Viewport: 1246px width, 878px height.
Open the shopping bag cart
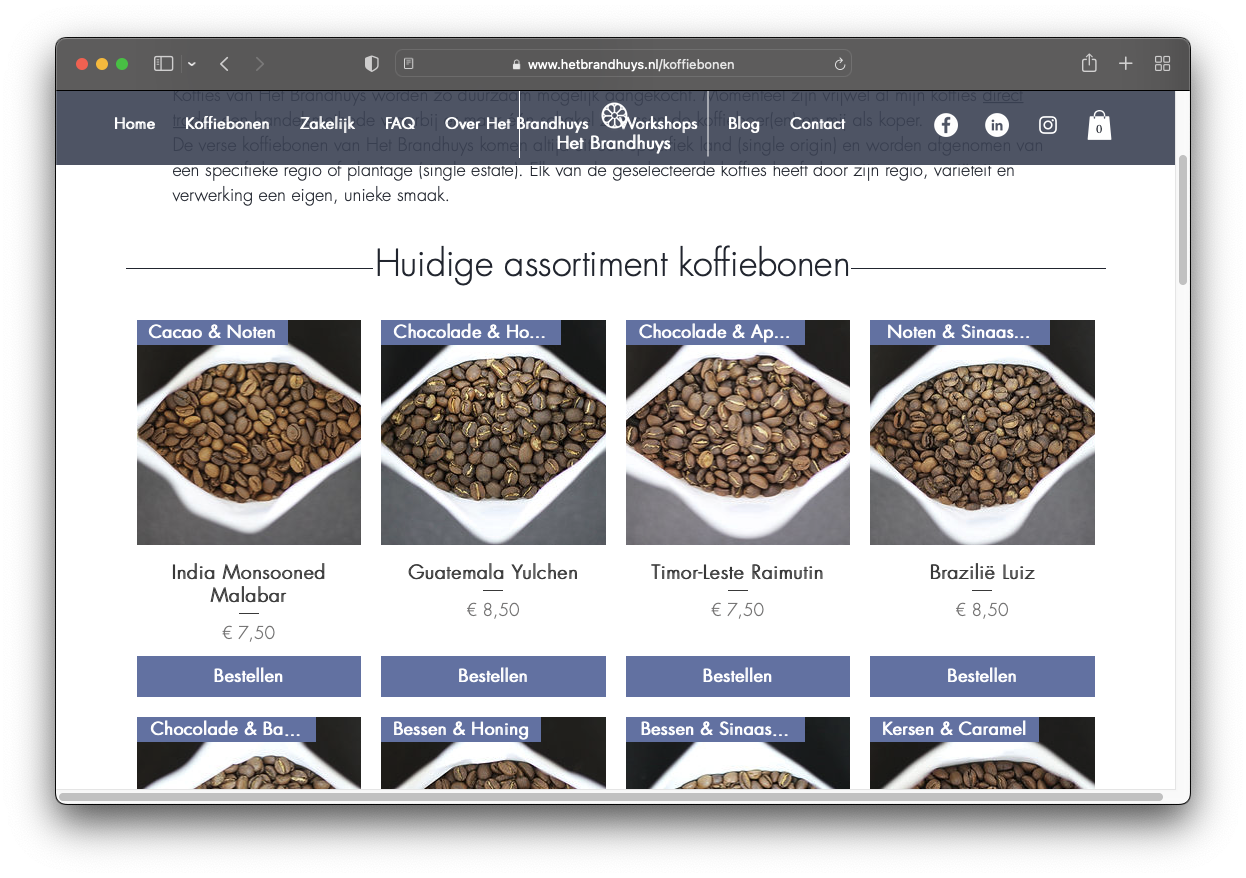pos(1099,125)
